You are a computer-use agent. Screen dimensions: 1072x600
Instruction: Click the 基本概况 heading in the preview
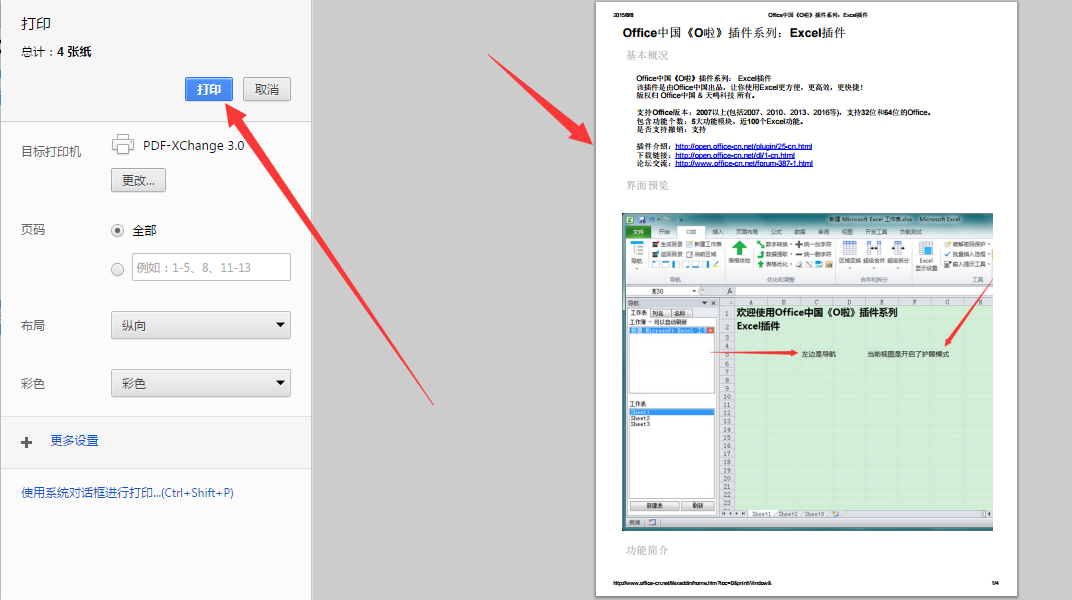coord(647,55)
